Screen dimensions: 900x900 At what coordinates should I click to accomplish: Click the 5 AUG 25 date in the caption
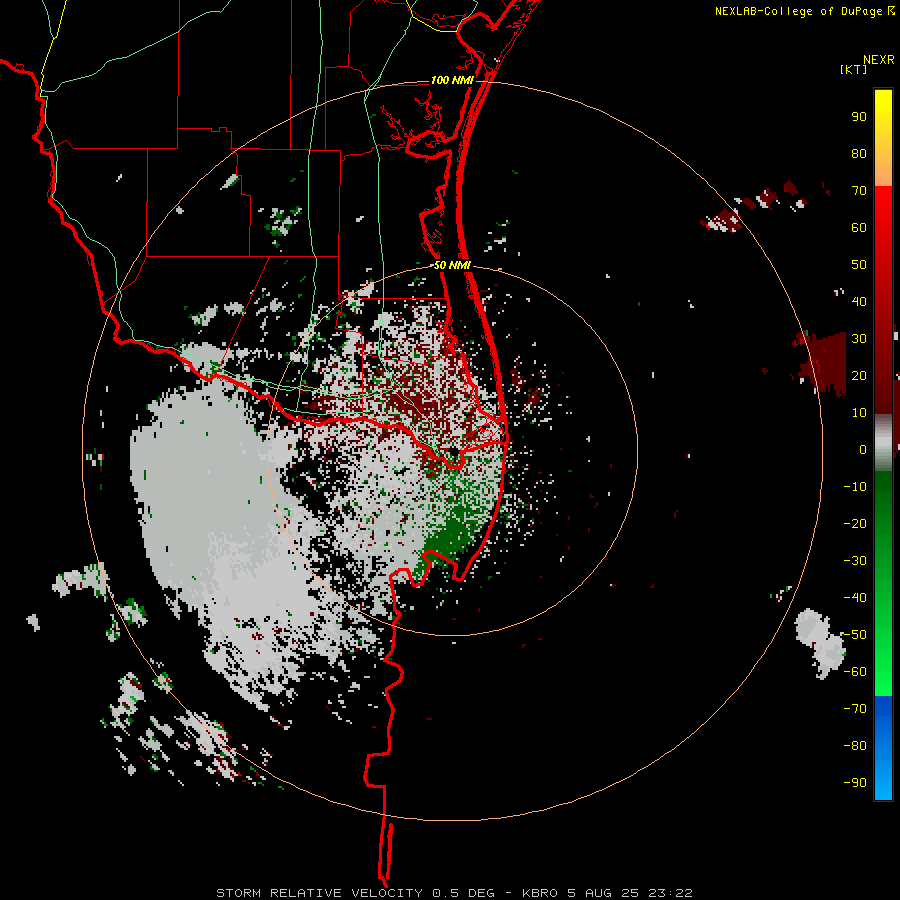[x=603, y=893]
